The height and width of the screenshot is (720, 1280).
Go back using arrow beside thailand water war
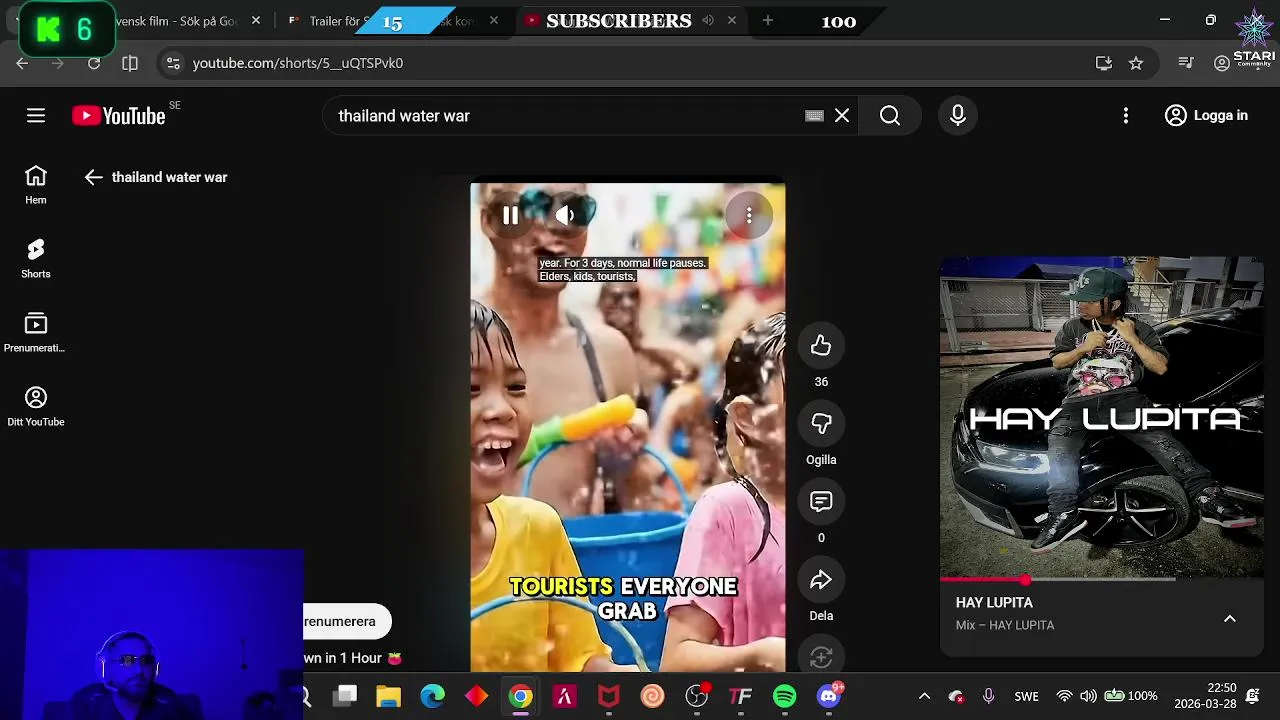click(x=93, y=177)
